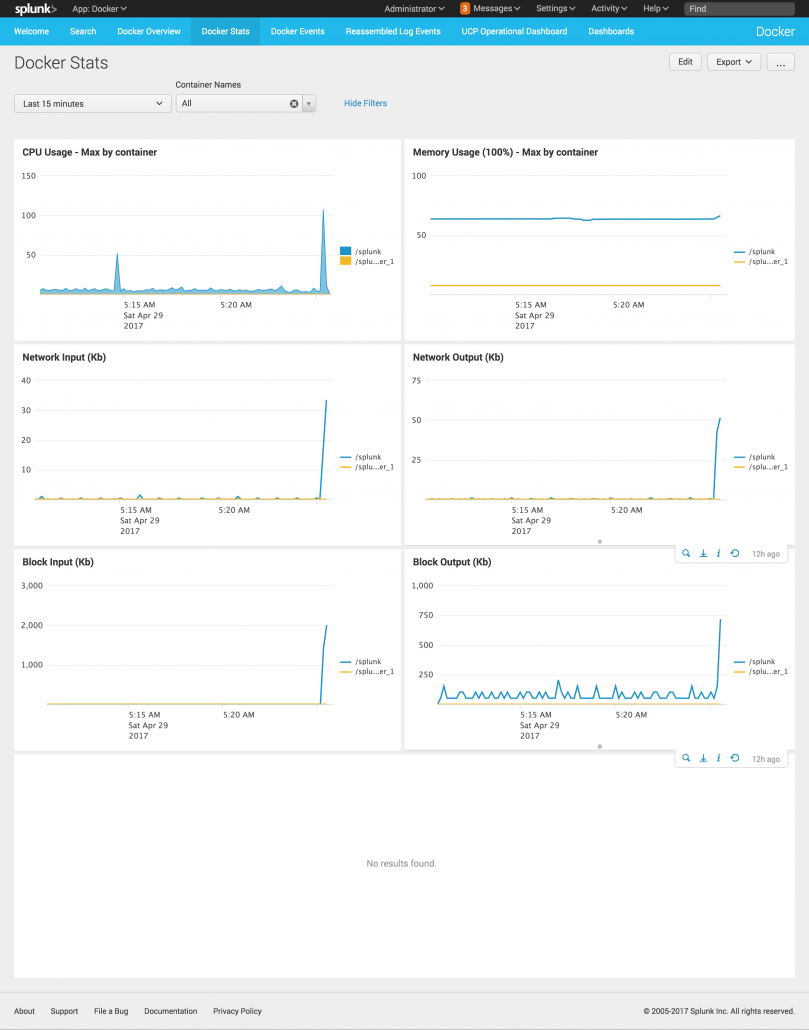This screenshot has height=1030, width=809.
Task: Click the search icon above Block Output title
Action: point(686,553)
